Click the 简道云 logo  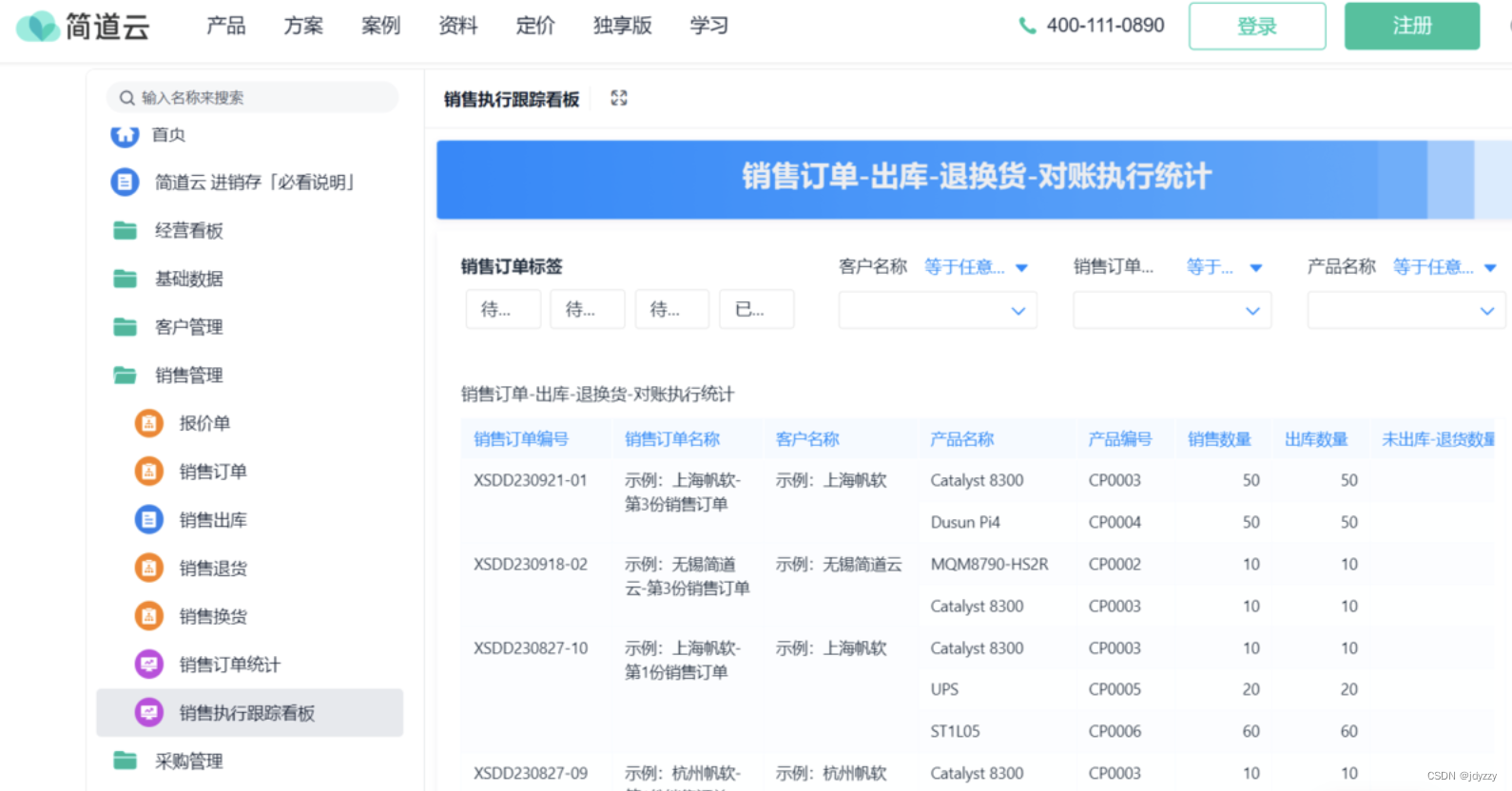84,27
